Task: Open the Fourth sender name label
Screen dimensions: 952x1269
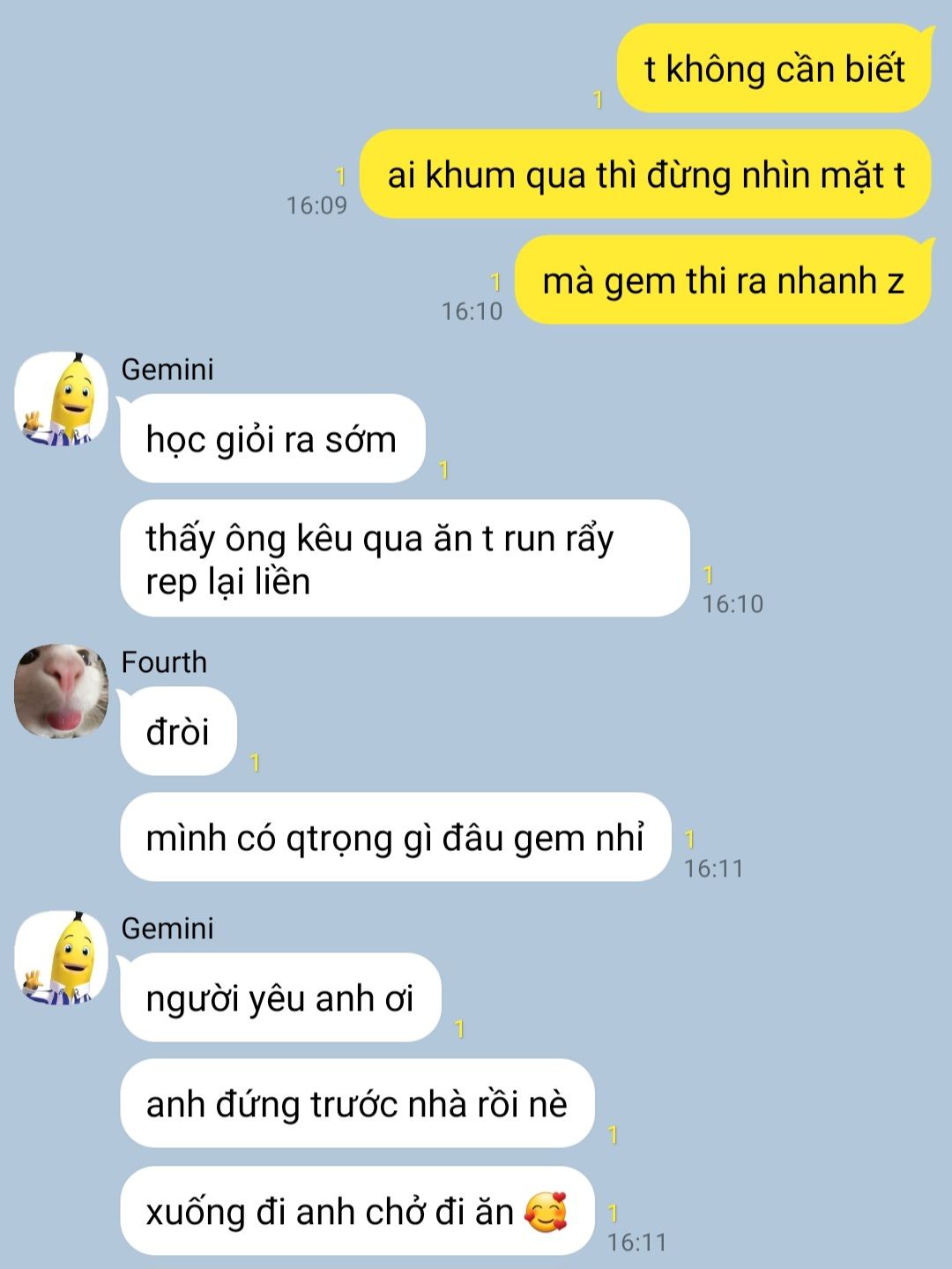Action: tap(164, 662)
